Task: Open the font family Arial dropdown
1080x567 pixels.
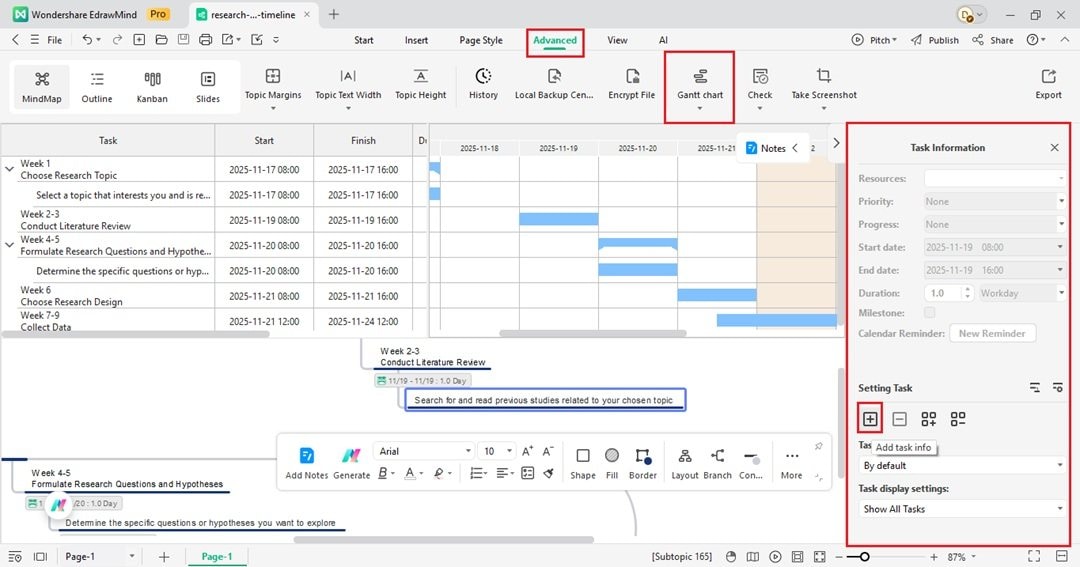Action: 424,451
